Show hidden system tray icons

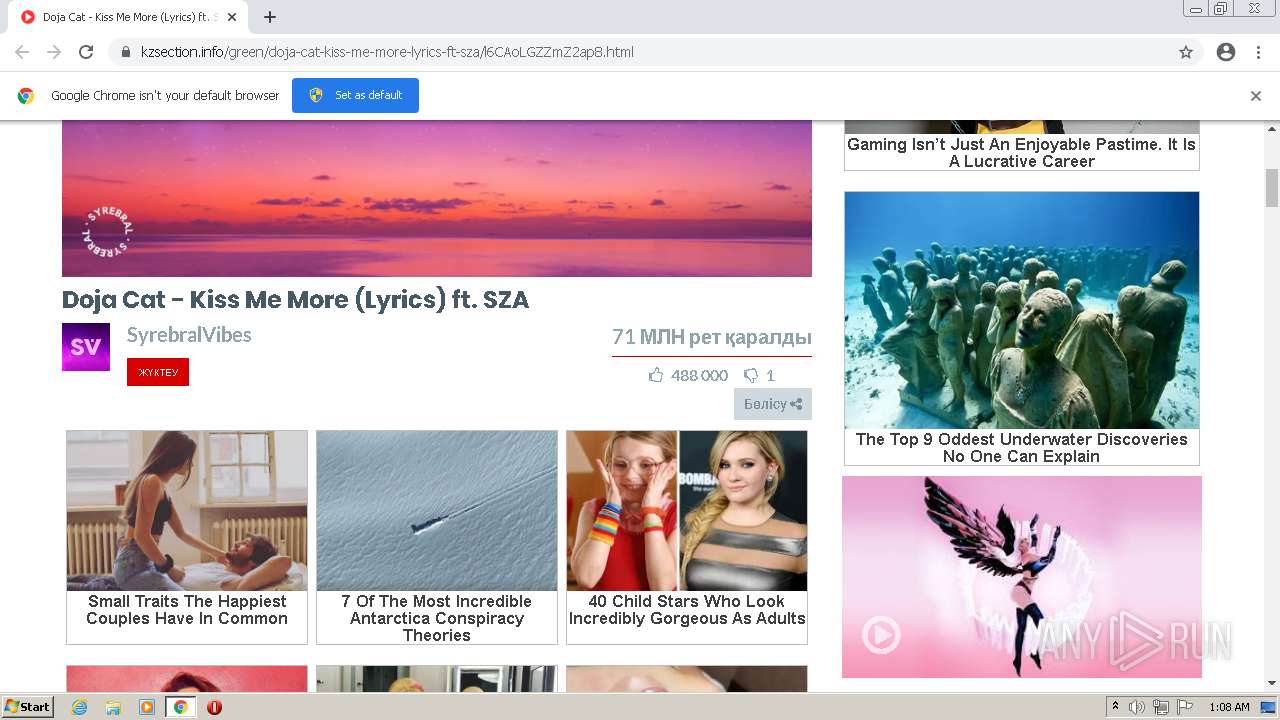1115,707
